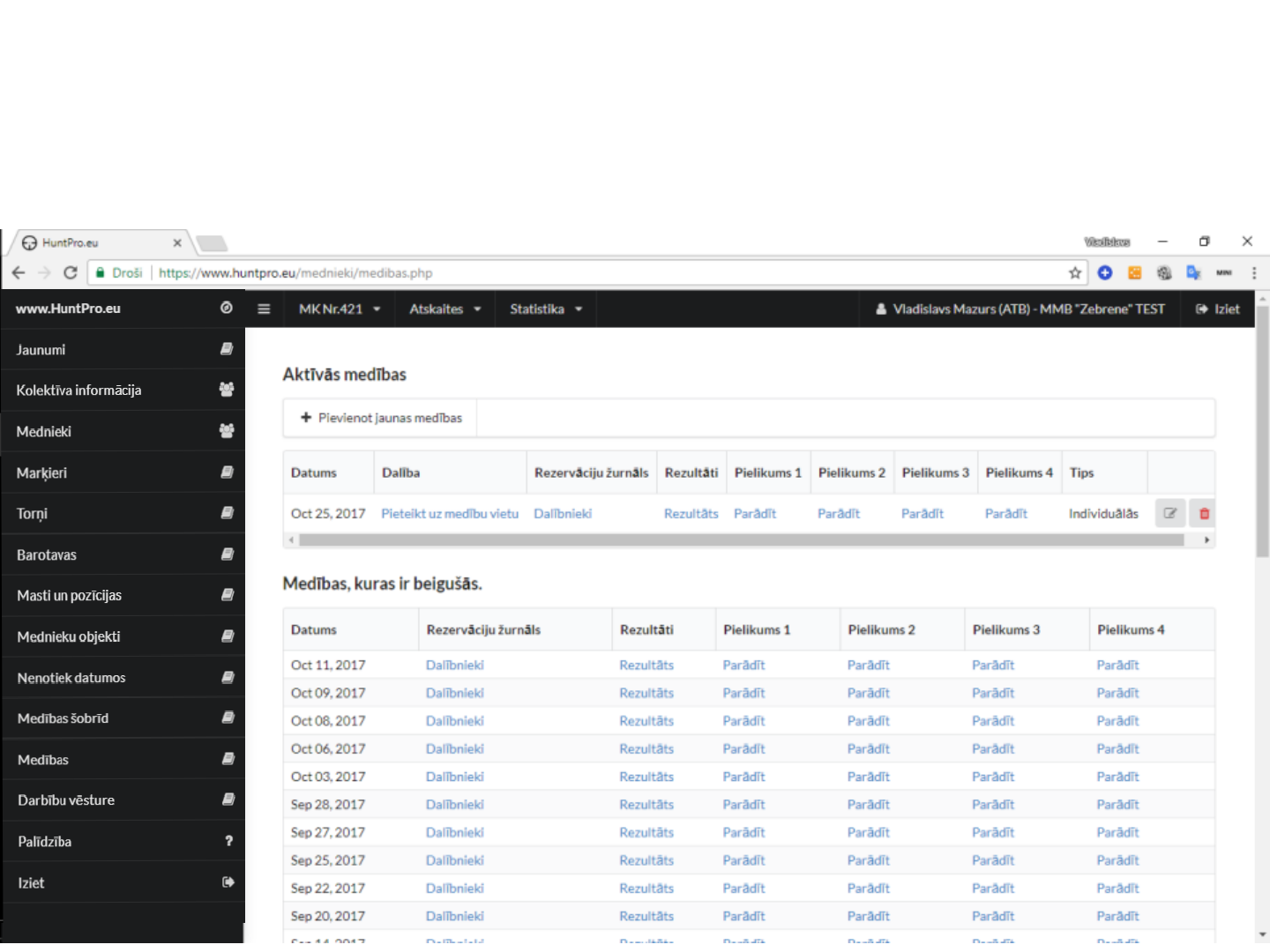Show Pielikums 3 for Oct 03, 2017
Image resolution: width=1270 pixels, height=952 pixels.
(x=993, y=777)
